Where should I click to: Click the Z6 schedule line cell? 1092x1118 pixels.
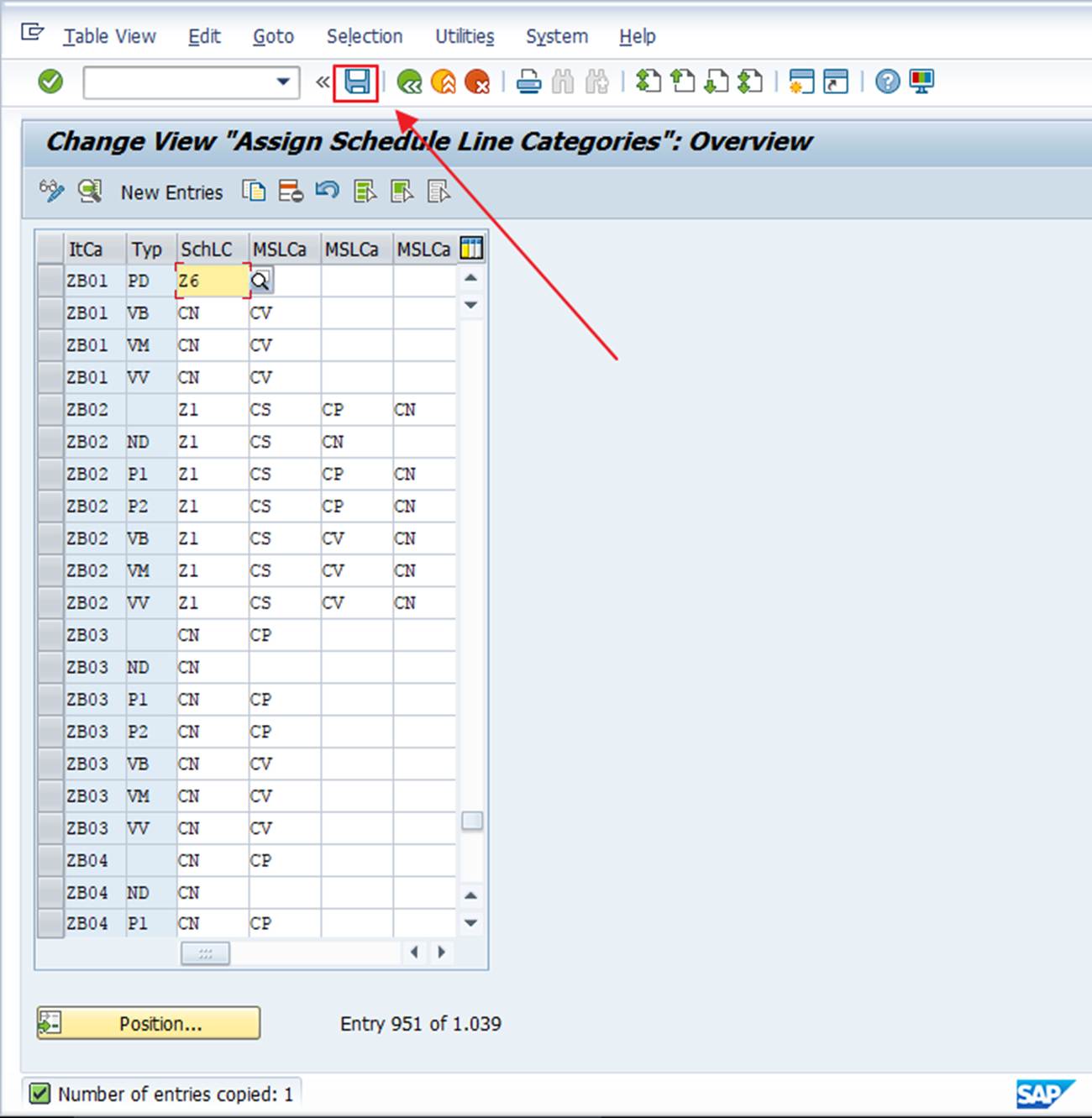point(213,281)
